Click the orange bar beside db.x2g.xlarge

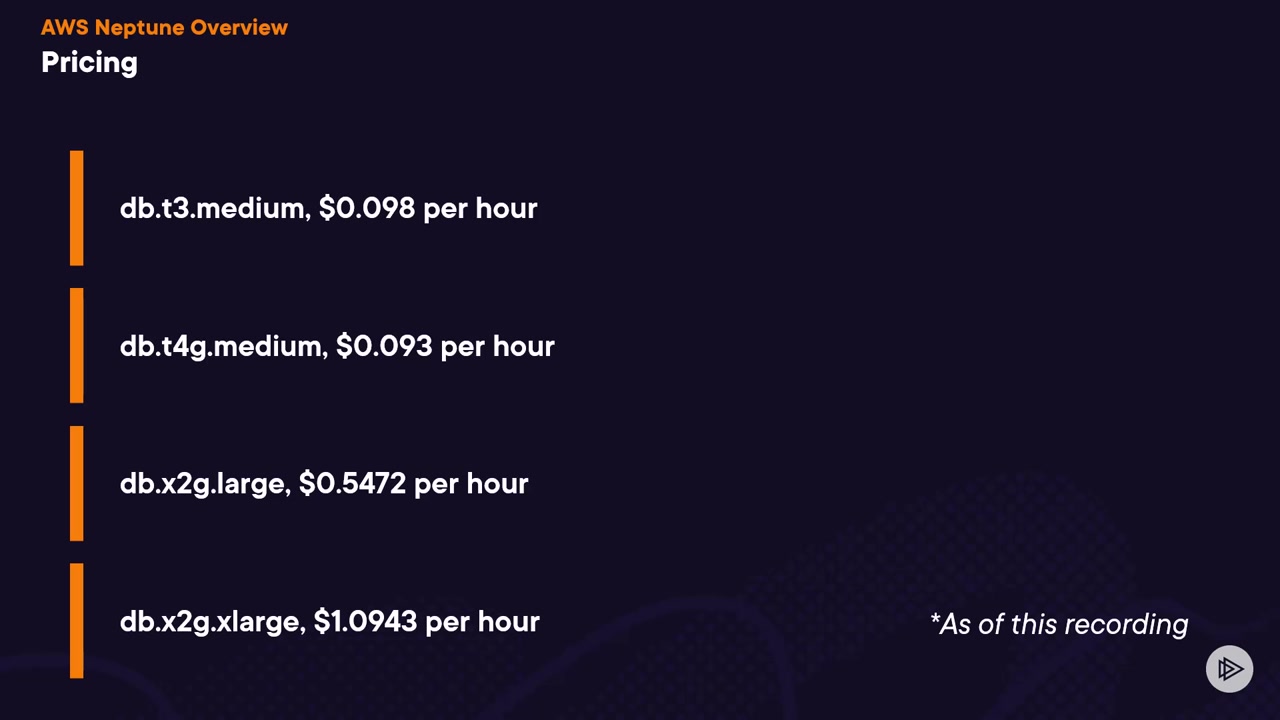pyautogui.click(x=77, y=621)
